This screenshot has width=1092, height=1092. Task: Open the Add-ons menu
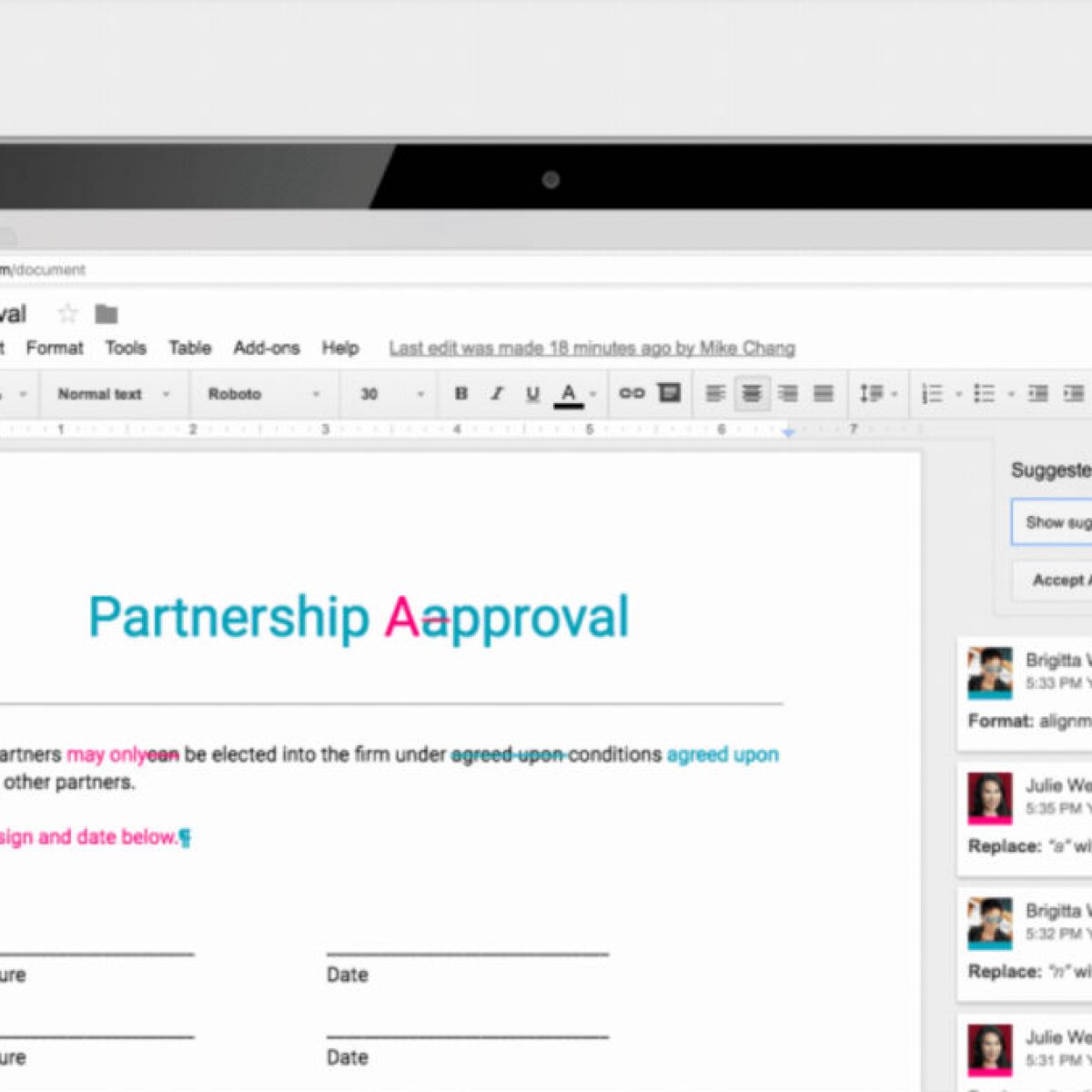tap(266, 348)
